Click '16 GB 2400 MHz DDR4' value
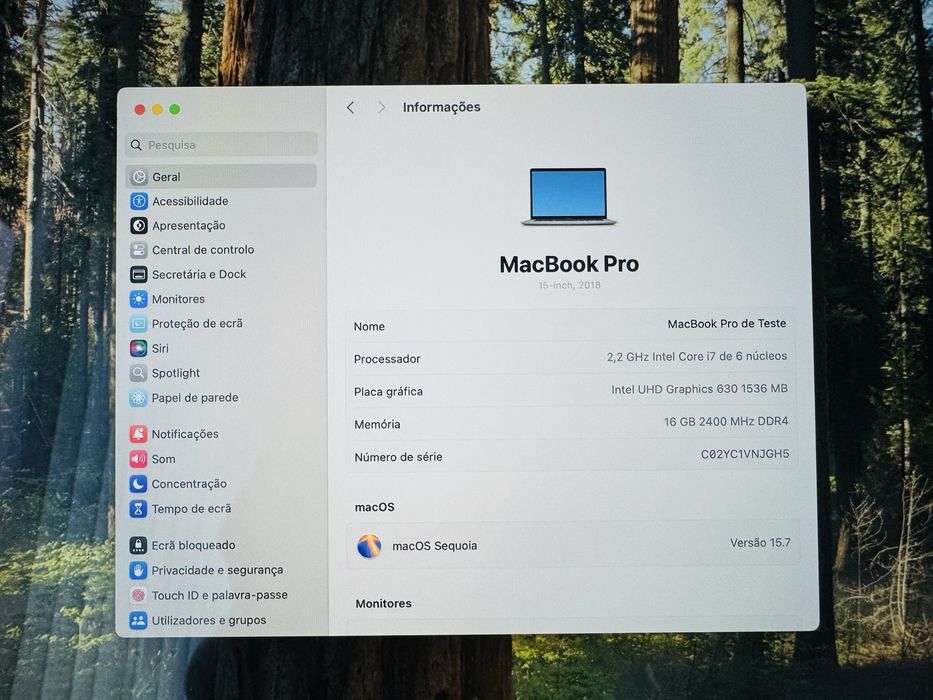Screen dimensions: 933x700 pos(726,421)
